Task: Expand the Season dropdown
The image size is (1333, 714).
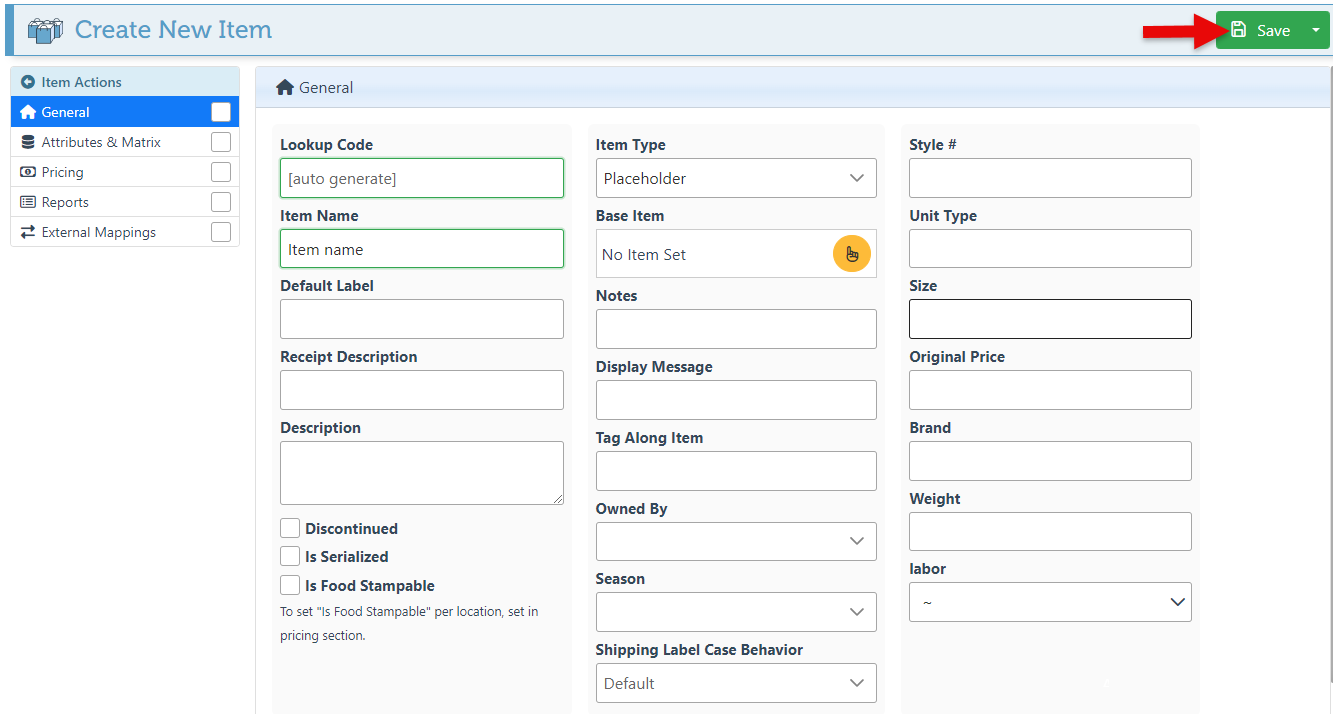Action: 736,612
